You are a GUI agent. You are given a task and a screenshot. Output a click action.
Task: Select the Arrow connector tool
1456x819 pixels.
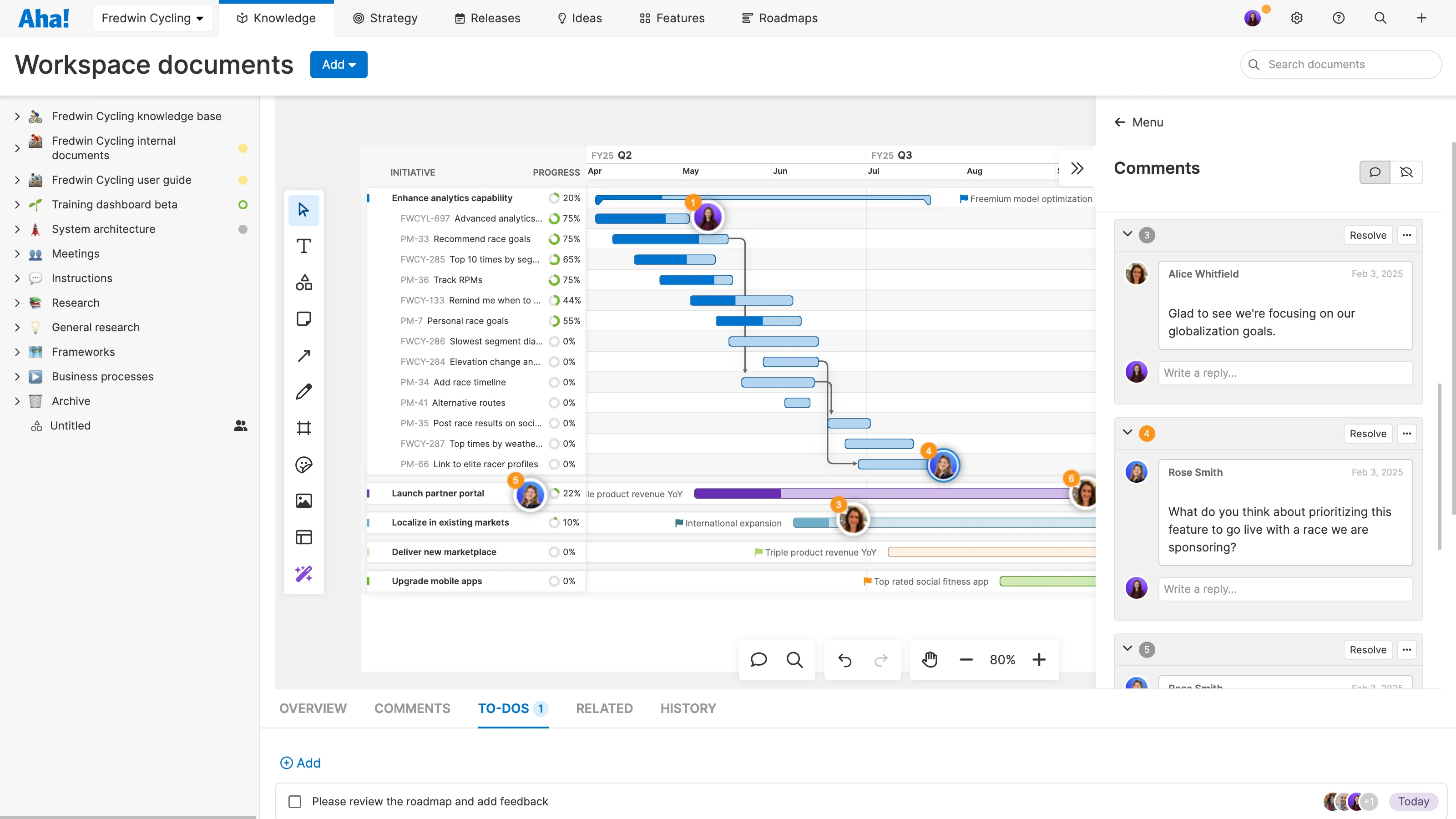[x=303, y=355]
